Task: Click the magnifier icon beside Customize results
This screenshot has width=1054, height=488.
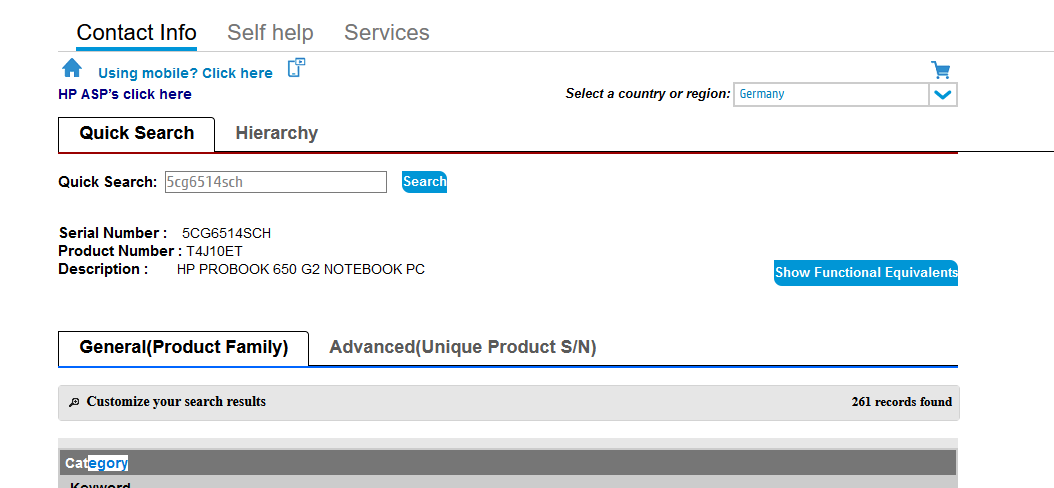Action: pos(75,402)
